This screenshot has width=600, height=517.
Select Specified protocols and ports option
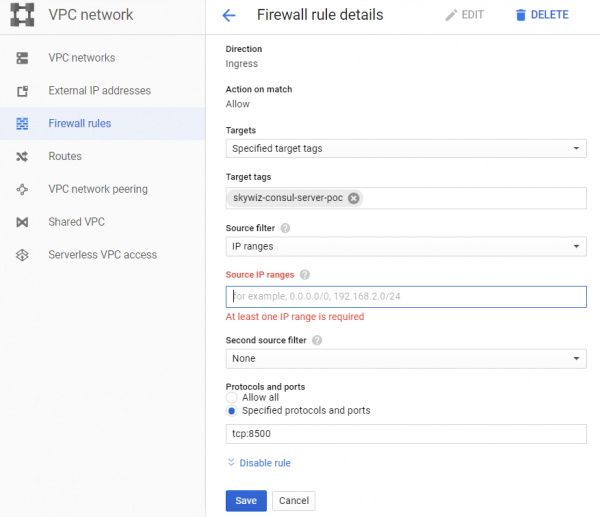tap(232, 410)
